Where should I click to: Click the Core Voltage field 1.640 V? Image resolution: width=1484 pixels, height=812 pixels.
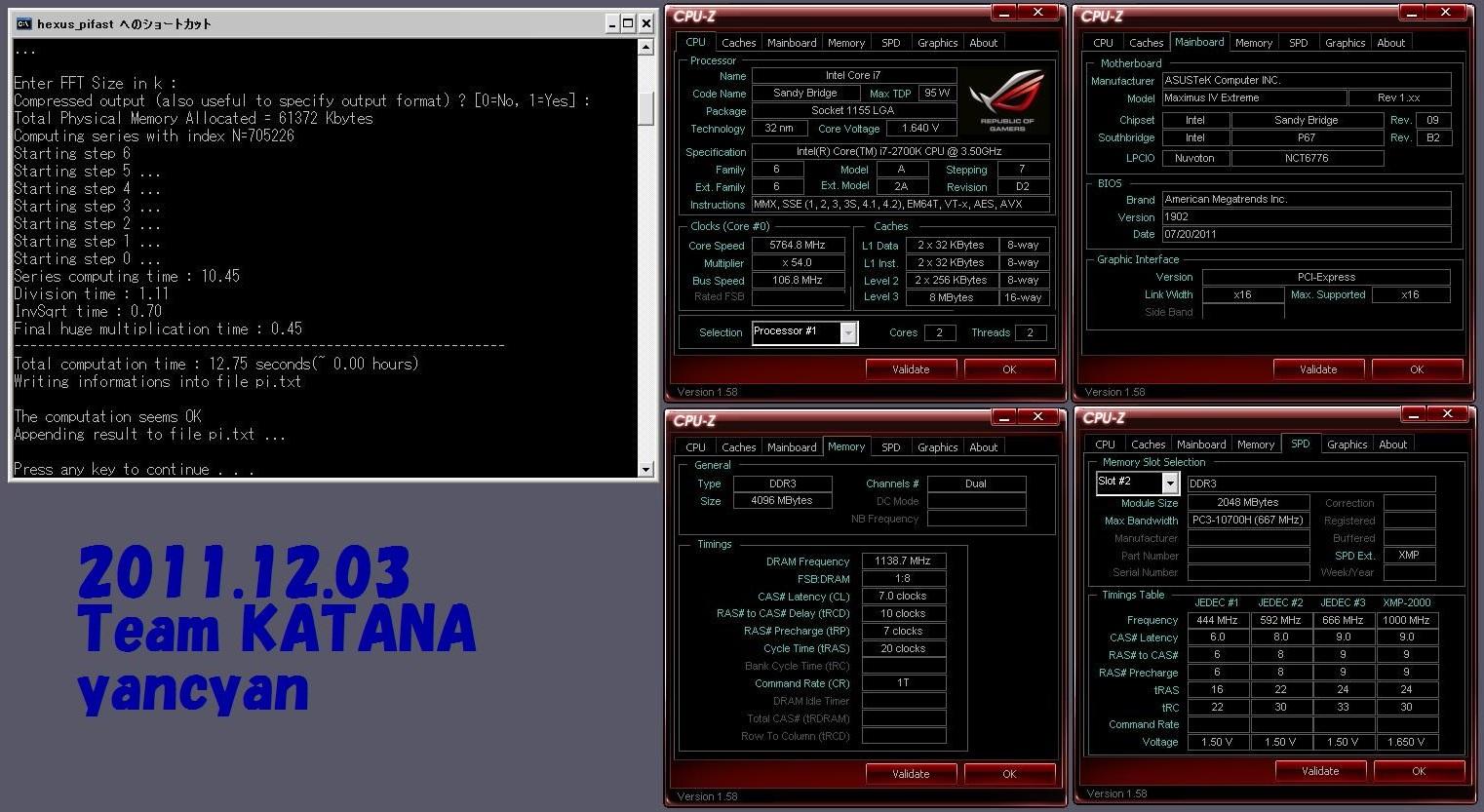920,129
